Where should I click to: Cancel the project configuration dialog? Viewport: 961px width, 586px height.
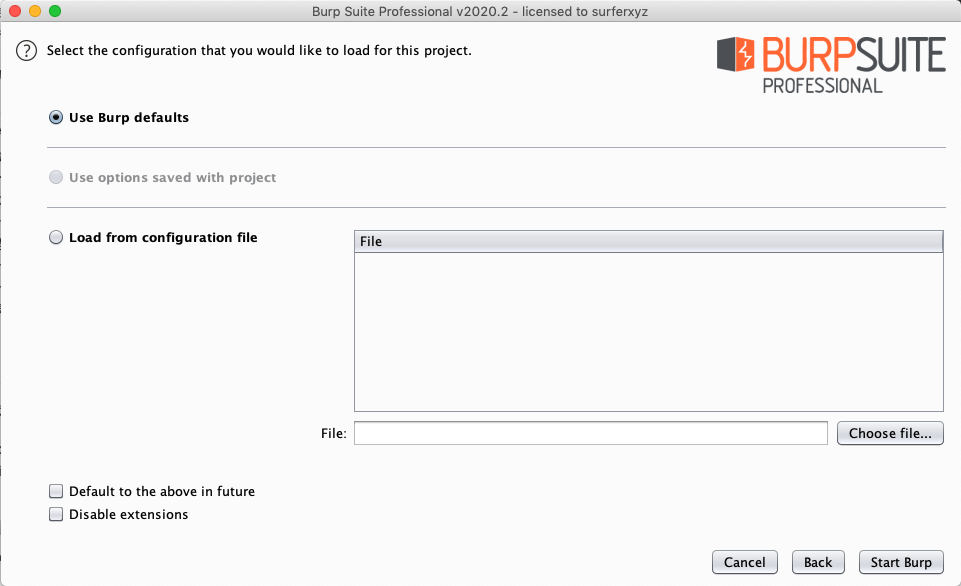pos(745,562)
